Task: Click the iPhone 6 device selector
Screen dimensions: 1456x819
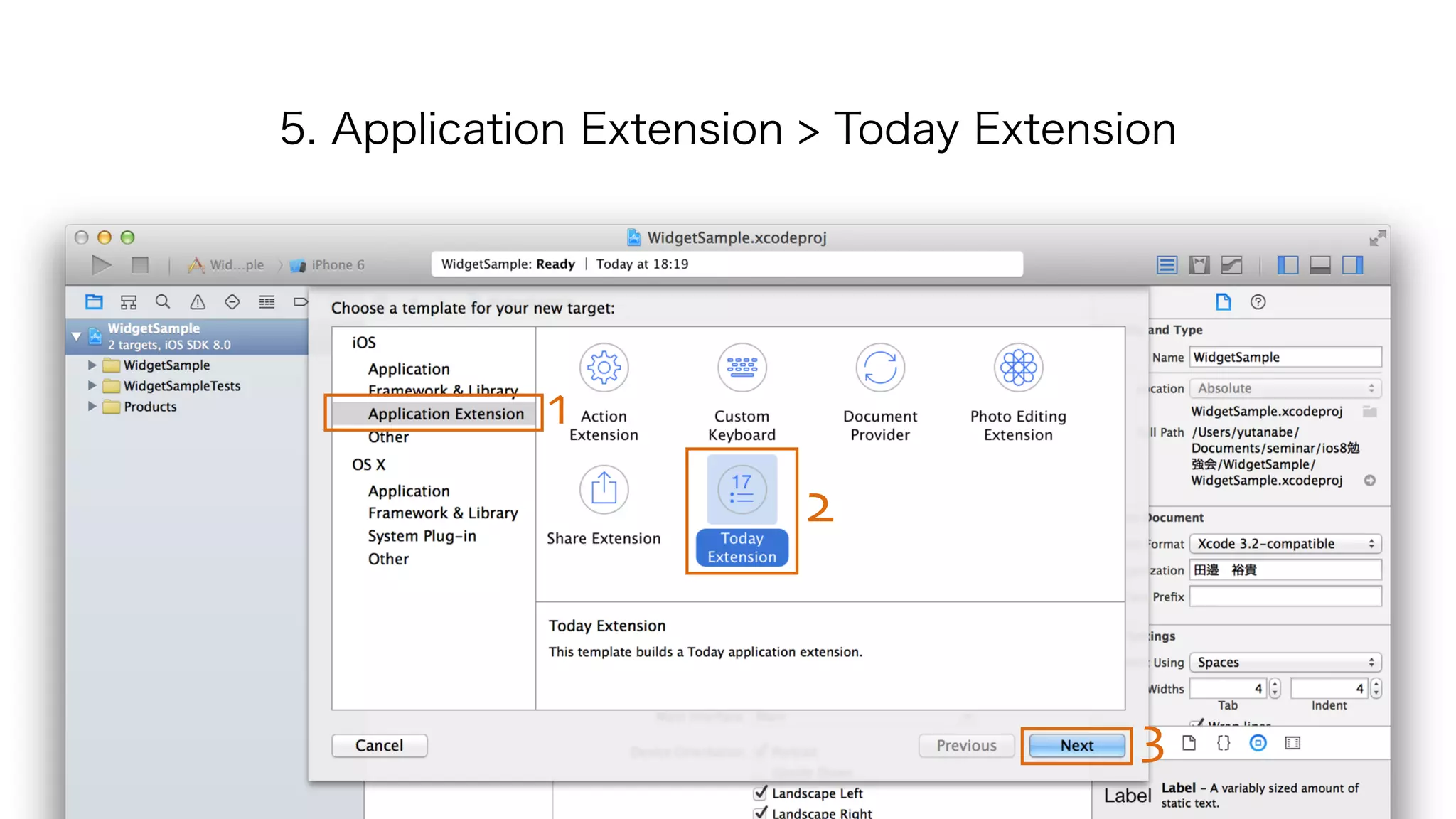Action: pyautogui.click(x=328, y=265)
